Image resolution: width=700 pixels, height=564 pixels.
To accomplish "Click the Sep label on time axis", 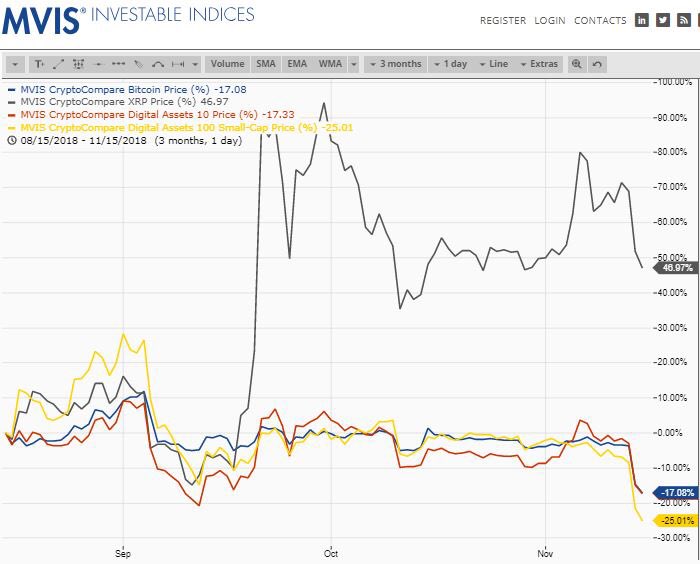I will coord(123,554).
